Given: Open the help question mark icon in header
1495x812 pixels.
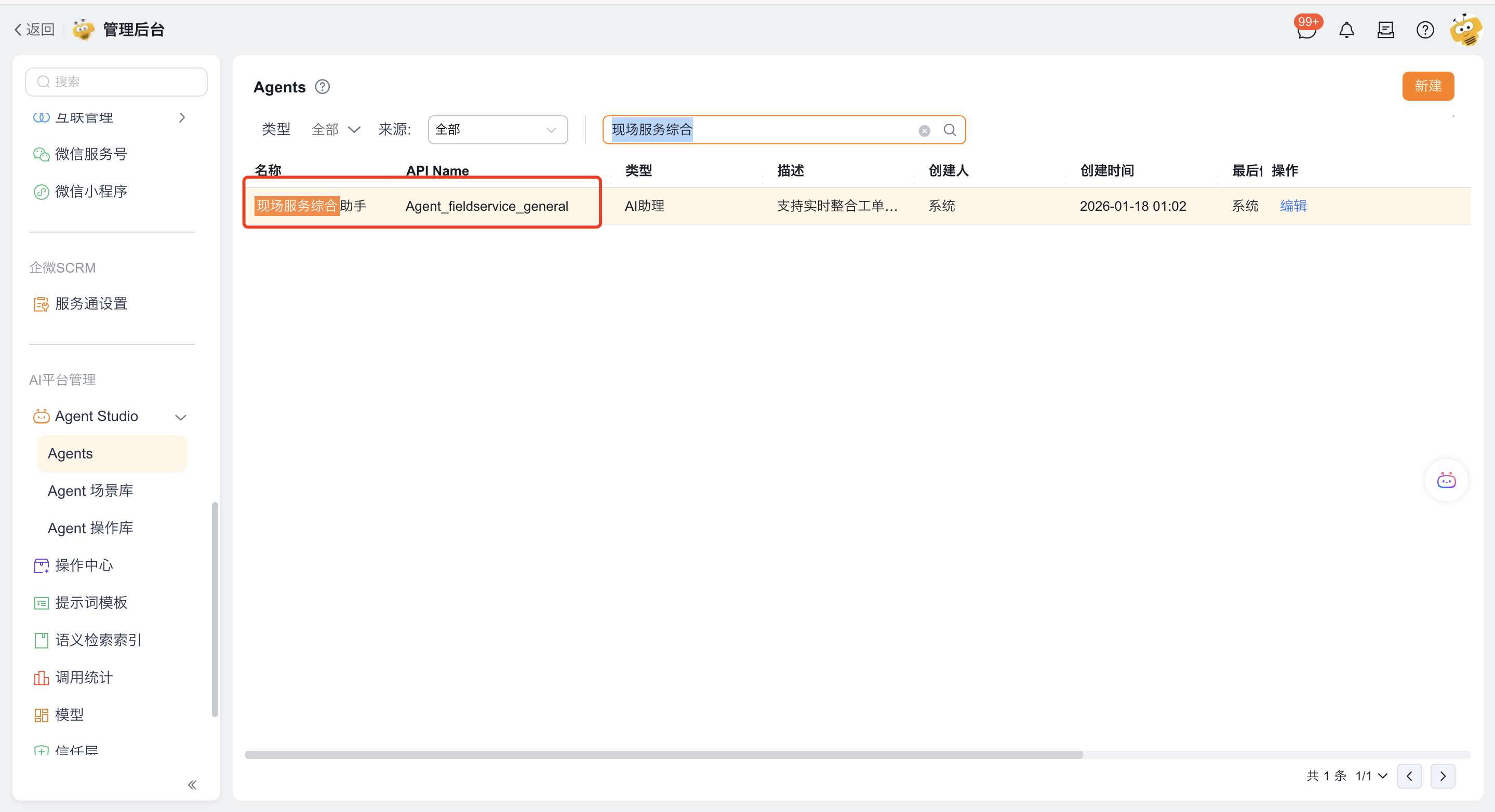Looking at the screenshot, I should 1425,30.
